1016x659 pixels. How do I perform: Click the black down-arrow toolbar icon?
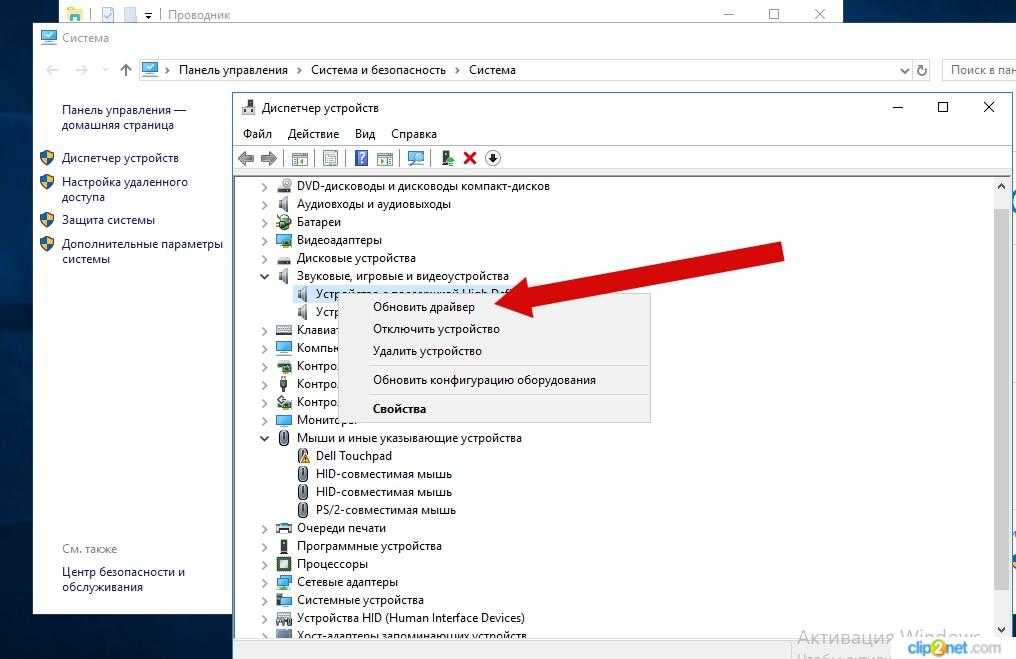493,159
